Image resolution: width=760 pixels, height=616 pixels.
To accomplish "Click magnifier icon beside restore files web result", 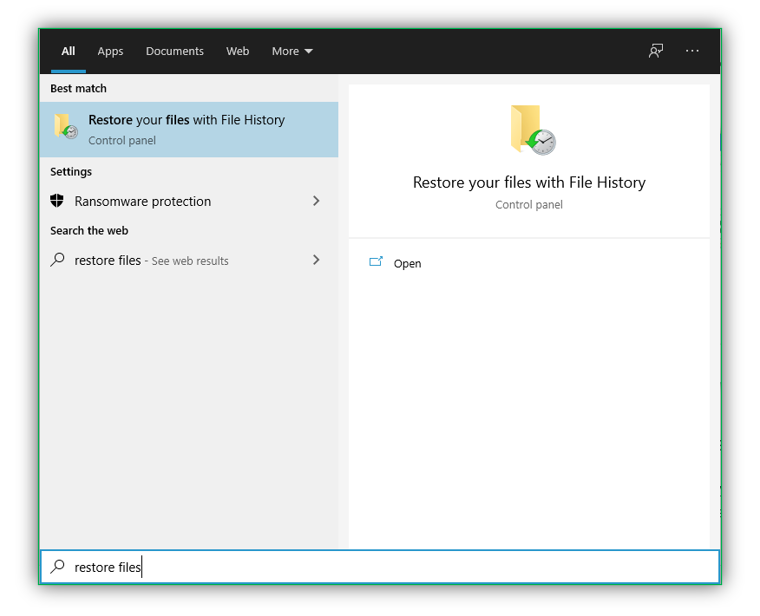I will coord(57,260).
